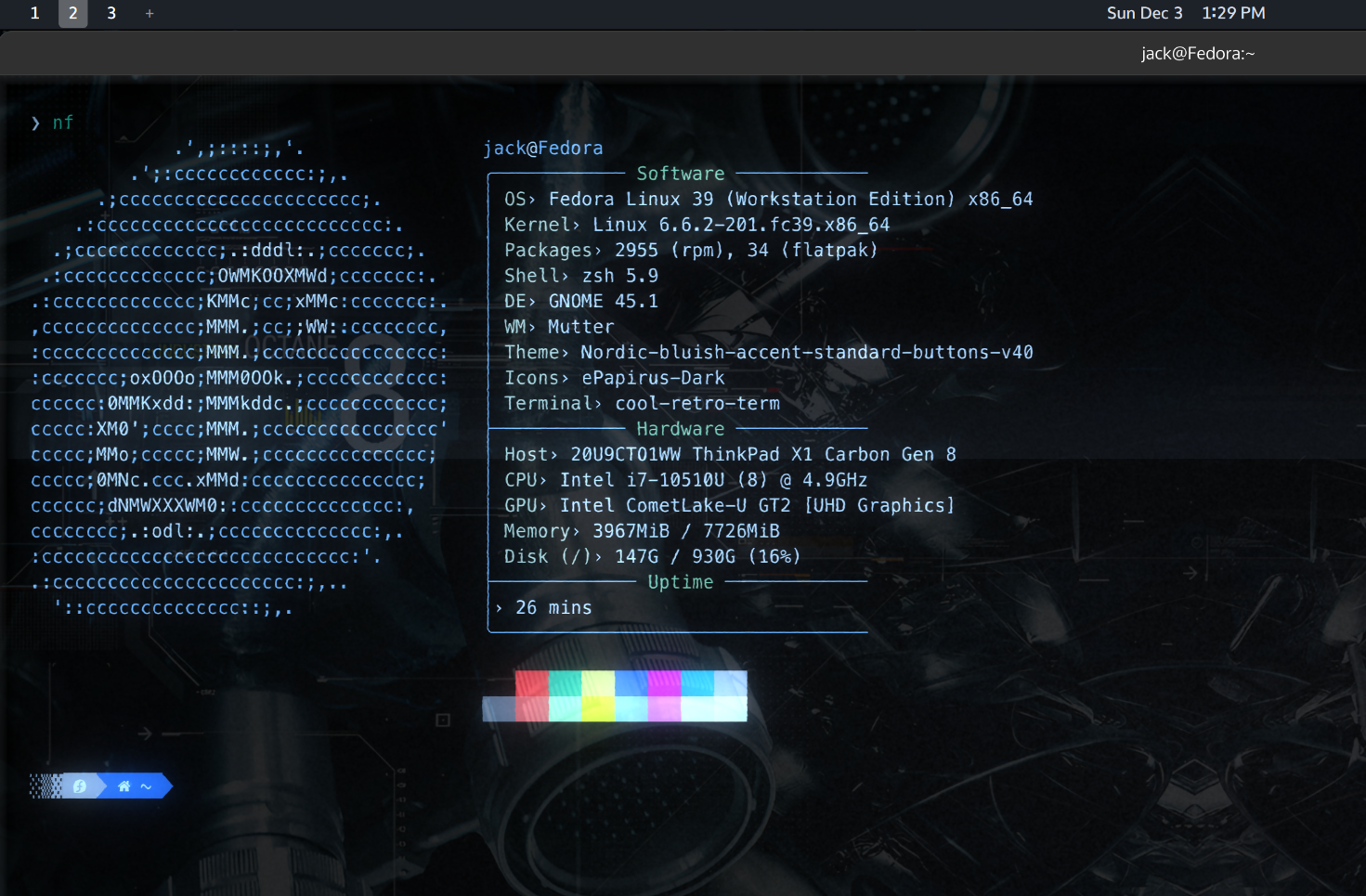Screen dimensions: 1366x896
Task: Select the chevron prompt arrow before nf
Action: [x=35, y=123]
